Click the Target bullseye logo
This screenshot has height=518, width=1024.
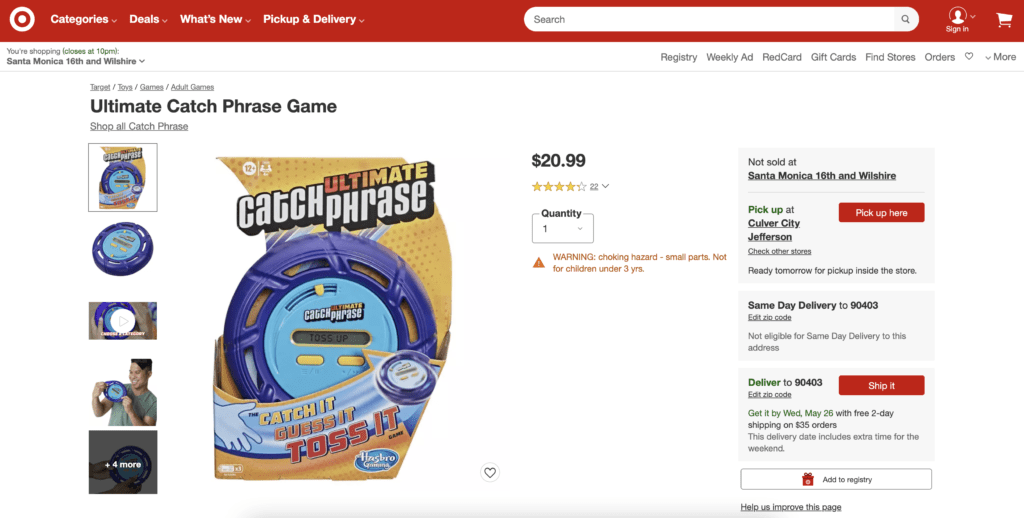tap(22, 19)
